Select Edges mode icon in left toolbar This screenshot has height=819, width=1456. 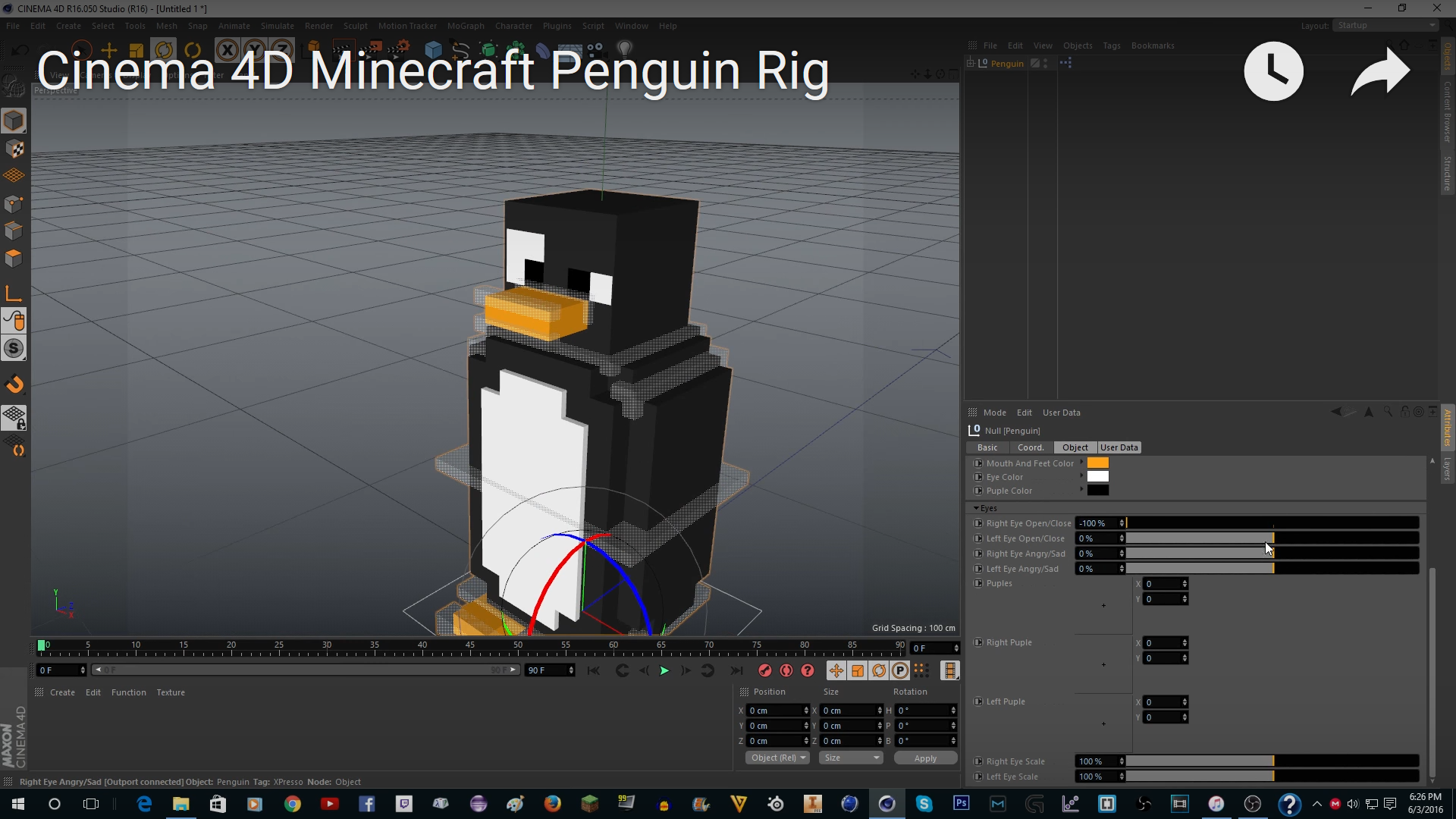pos(14,231)
